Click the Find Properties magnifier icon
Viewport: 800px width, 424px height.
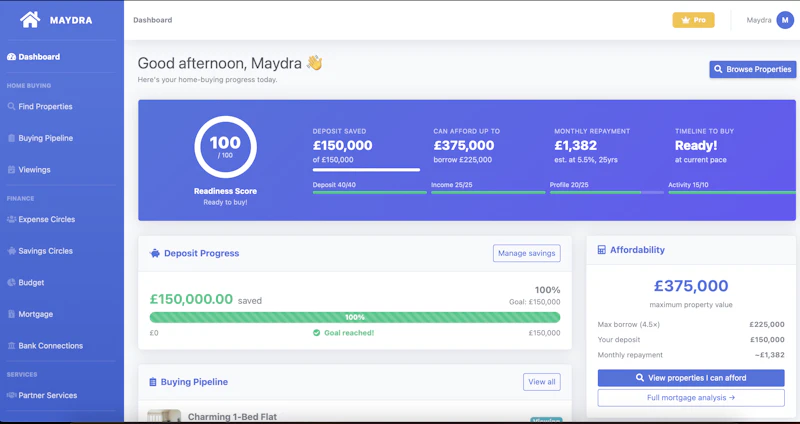[x=11, y=107]
